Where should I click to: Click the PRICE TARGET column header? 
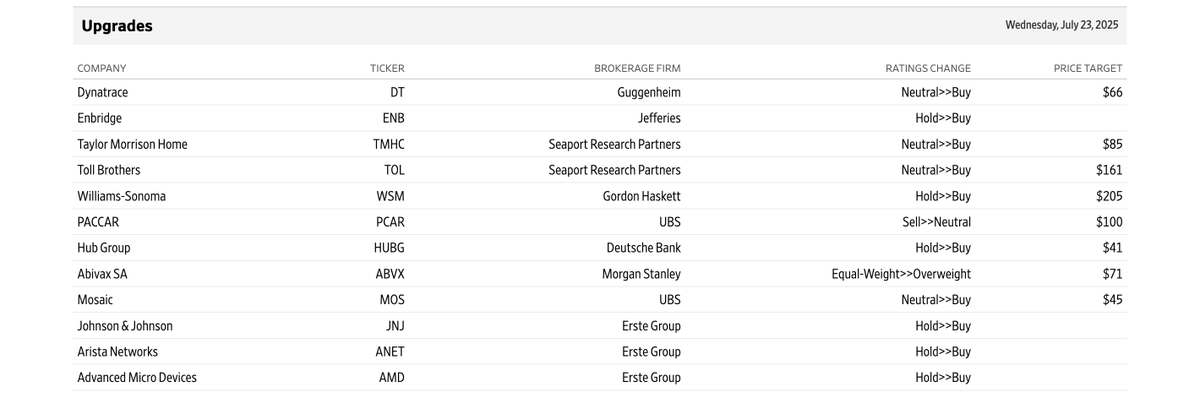(1088, 68)
